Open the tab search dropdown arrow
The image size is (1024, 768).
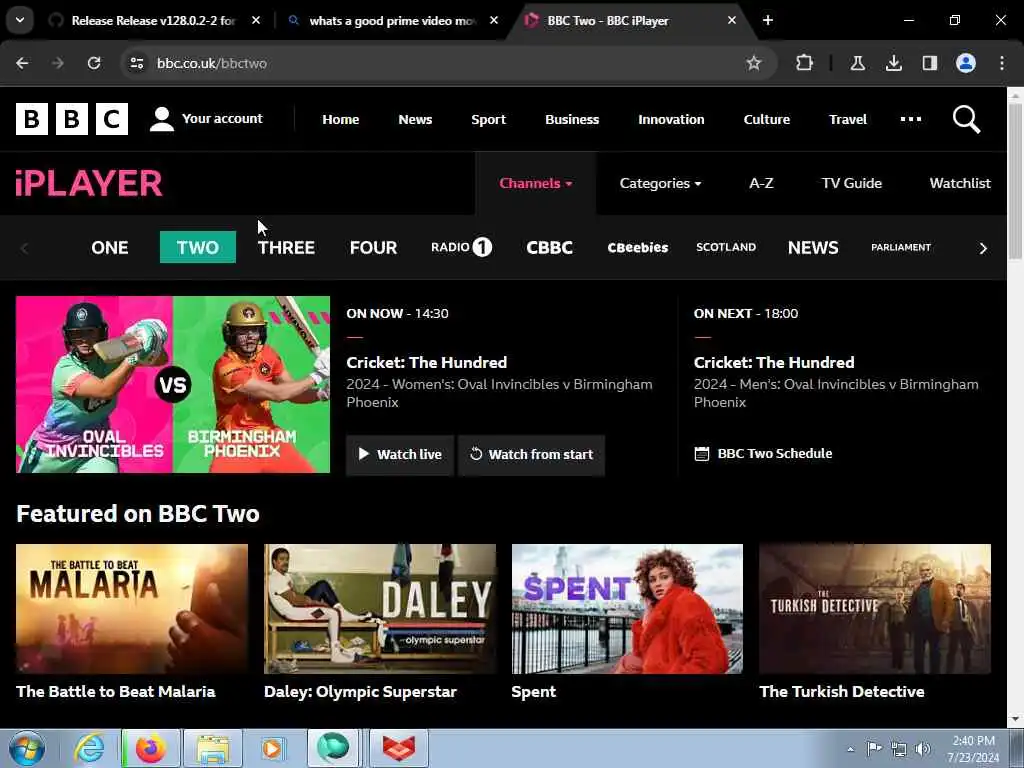pos(20,20)
